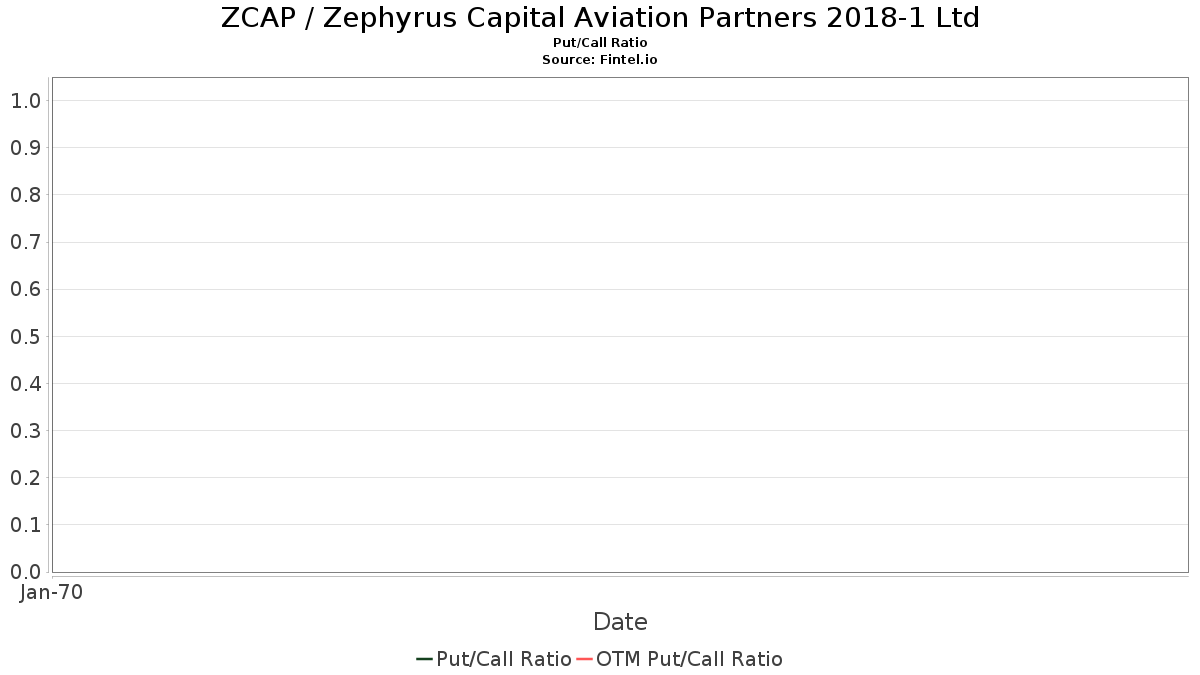Select the 0.6 y-axis tick label
Viewport: 1200px width, 675px height.
pos(25,289)
